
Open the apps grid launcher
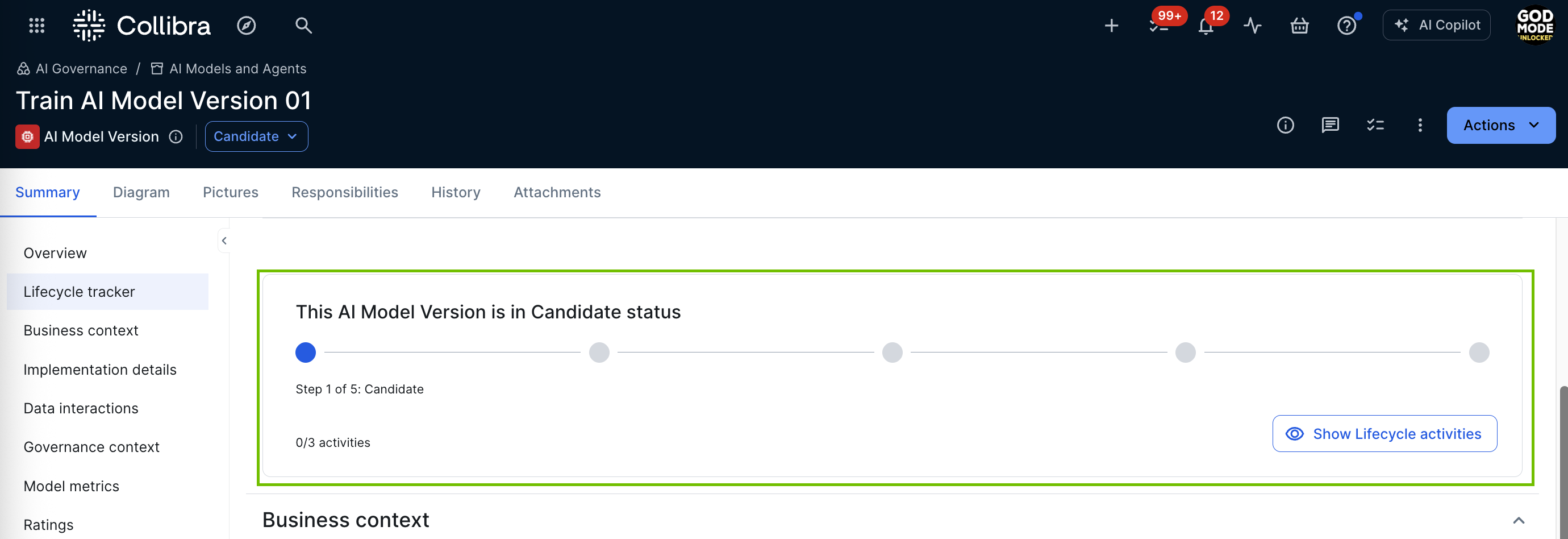click(36, 26)
